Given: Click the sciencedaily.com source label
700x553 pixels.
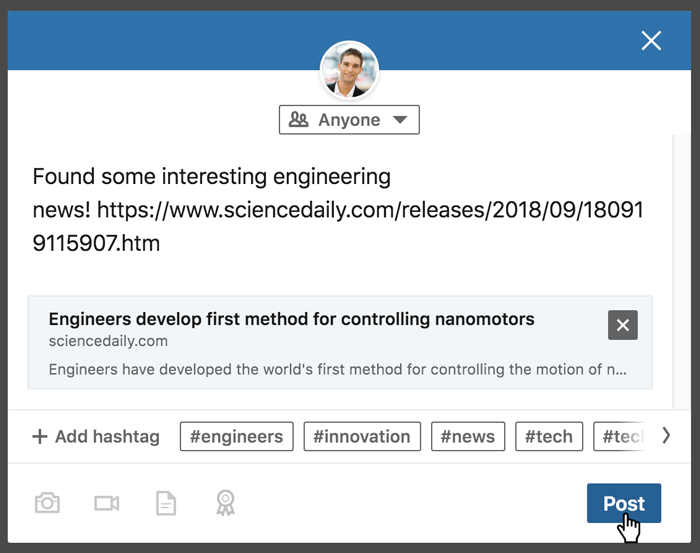Looking at the screenshot, I should click(x=108, y=341).
